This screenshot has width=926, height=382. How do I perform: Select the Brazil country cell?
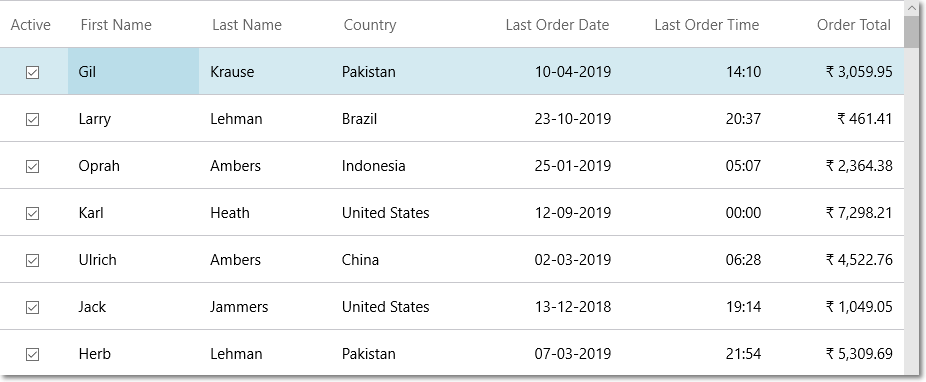pyautogui.click(x=397, y=119)
